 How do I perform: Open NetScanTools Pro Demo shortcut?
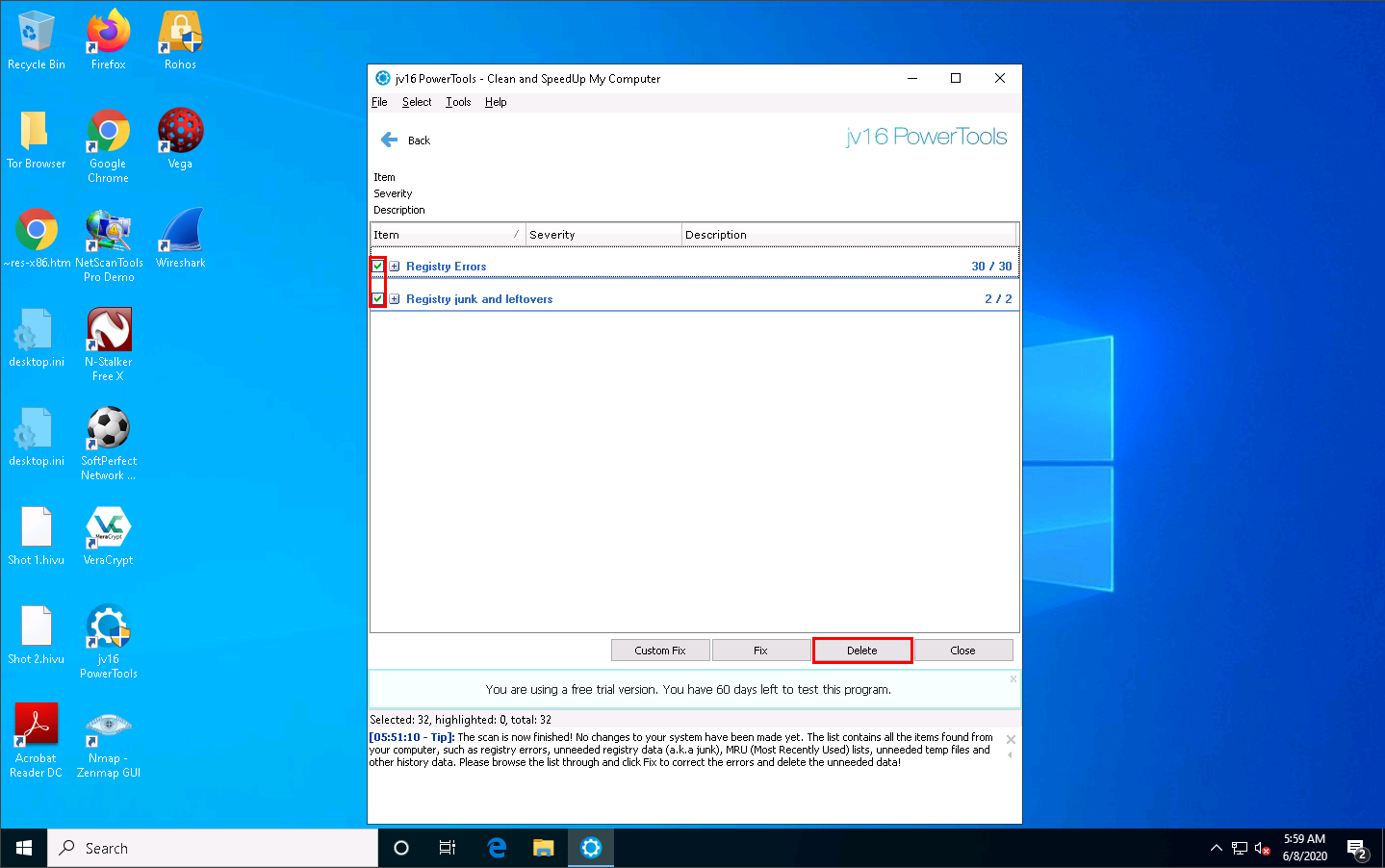tap(109, 245)
